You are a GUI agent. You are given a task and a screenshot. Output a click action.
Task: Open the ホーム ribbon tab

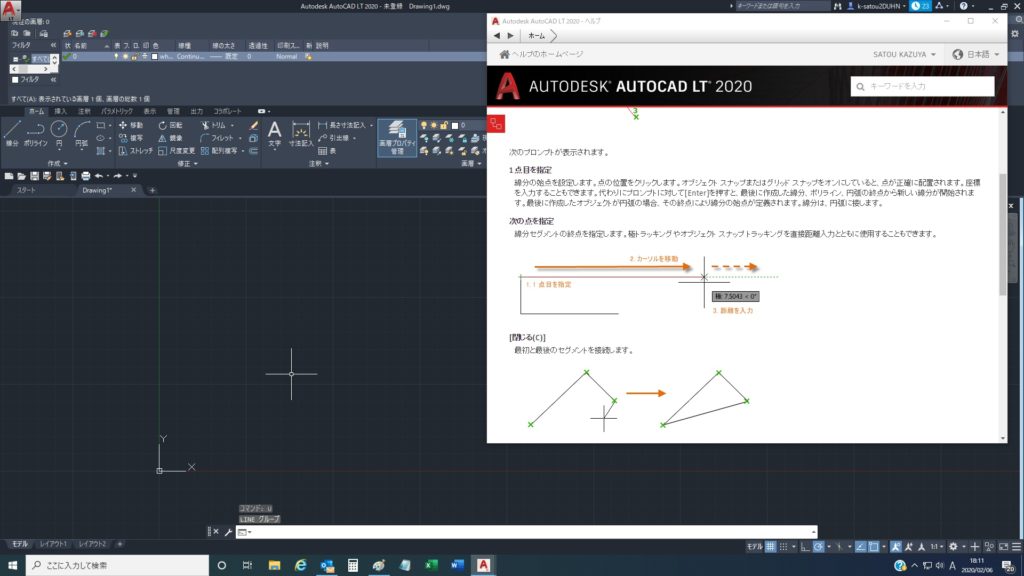pos(37,112)
